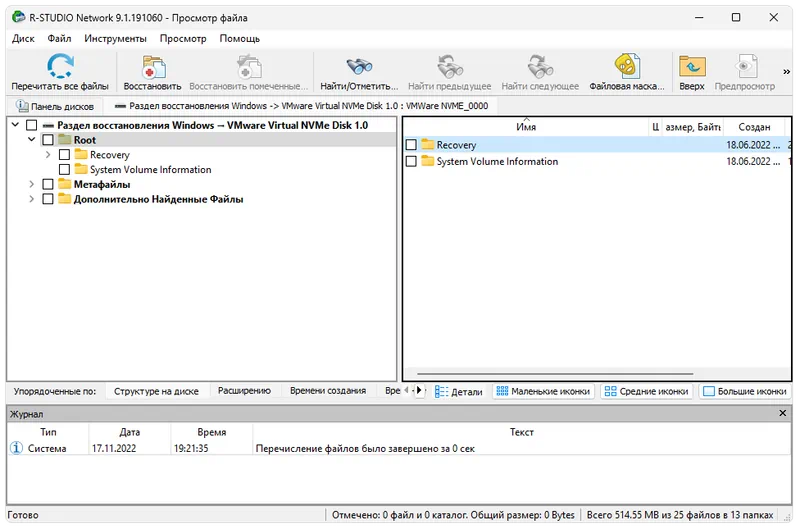Tick System Volume Information checkbox in file list
800x529 pixels.
tap(411, 162)
